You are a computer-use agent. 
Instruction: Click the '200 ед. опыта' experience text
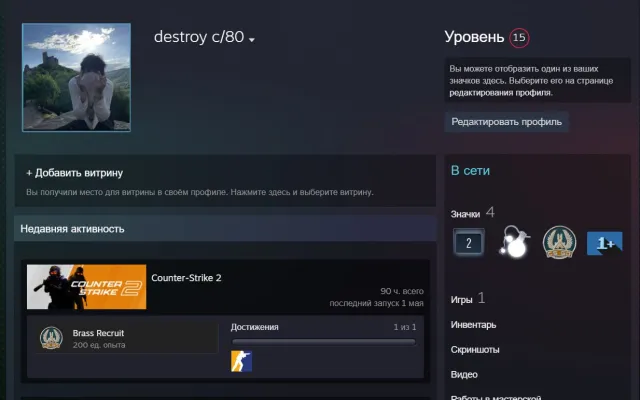pyautogui.click(x=99, y=345)
